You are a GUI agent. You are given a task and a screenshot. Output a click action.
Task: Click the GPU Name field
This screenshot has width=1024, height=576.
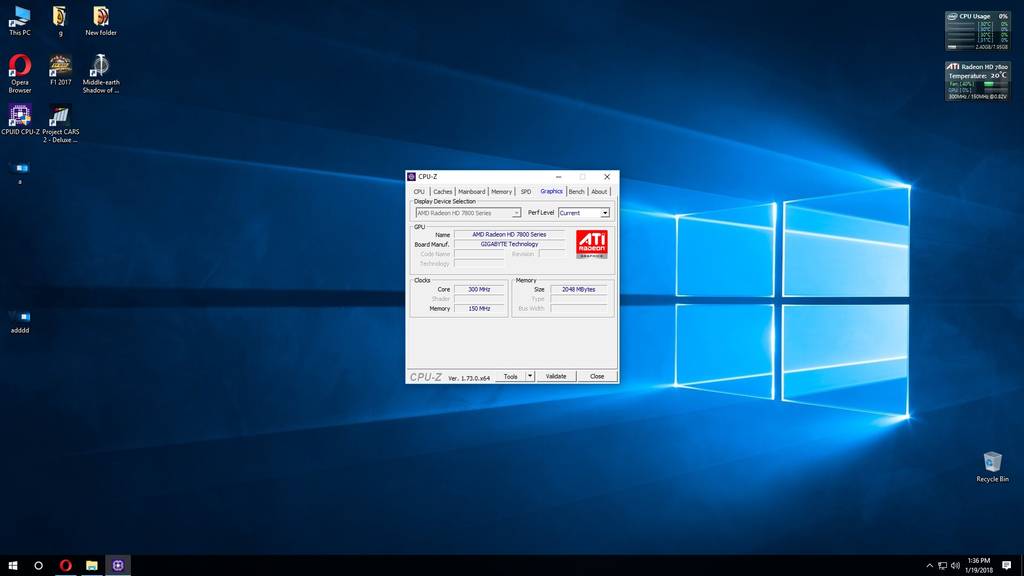pos(510,234)
